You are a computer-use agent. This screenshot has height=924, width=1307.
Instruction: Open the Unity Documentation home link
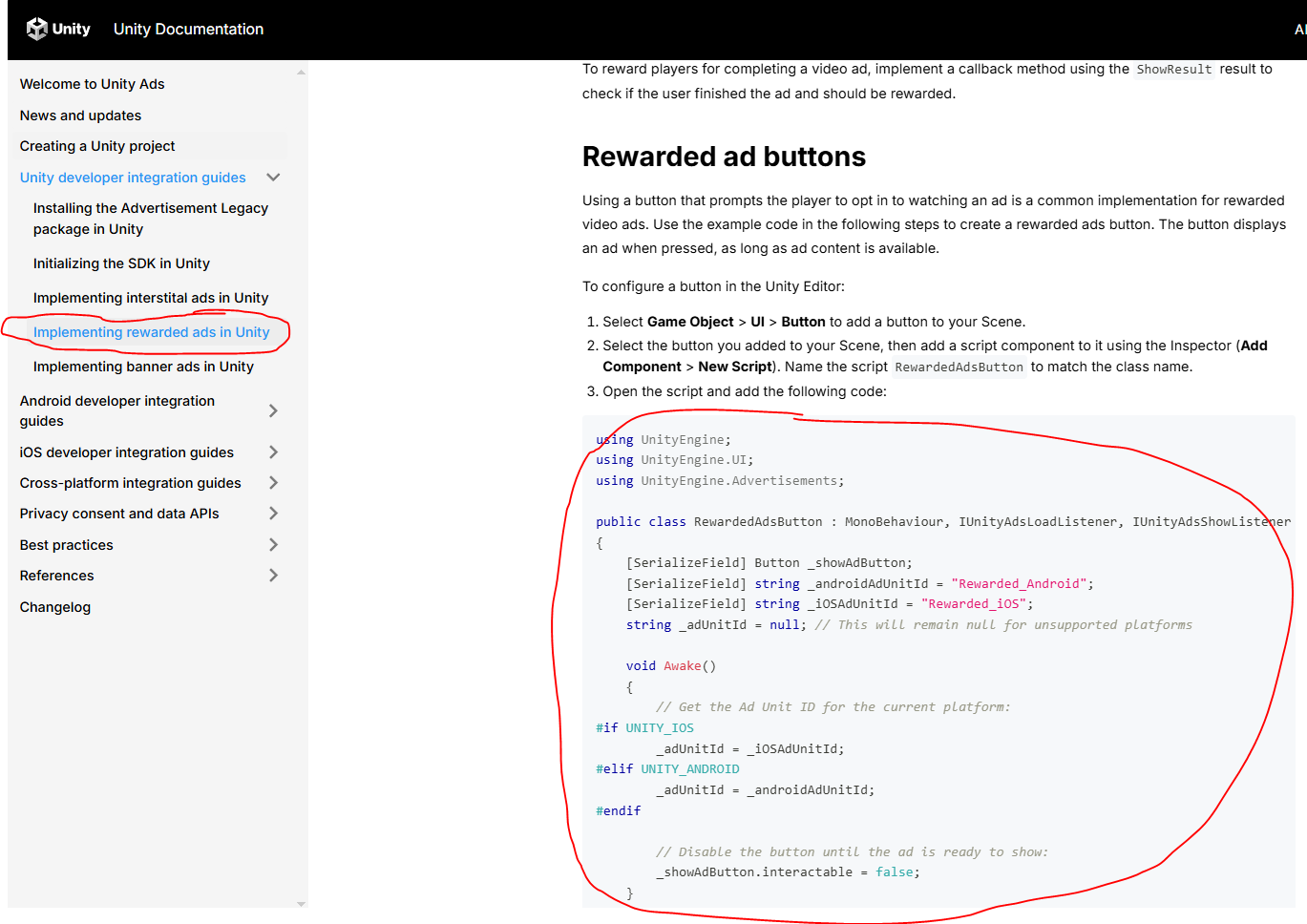pos(188,29)
